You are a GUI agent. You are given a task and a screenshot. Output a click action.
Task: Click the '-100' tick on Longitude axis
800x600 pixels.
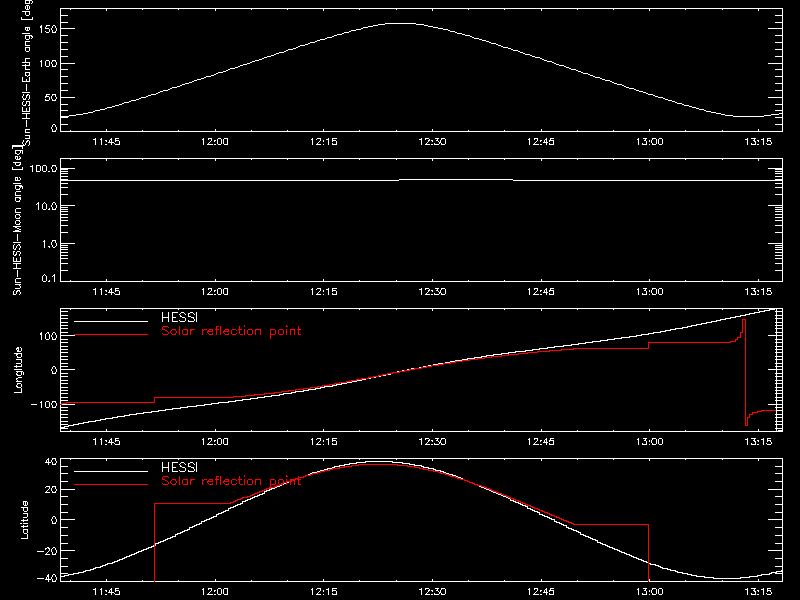[43, 404]
